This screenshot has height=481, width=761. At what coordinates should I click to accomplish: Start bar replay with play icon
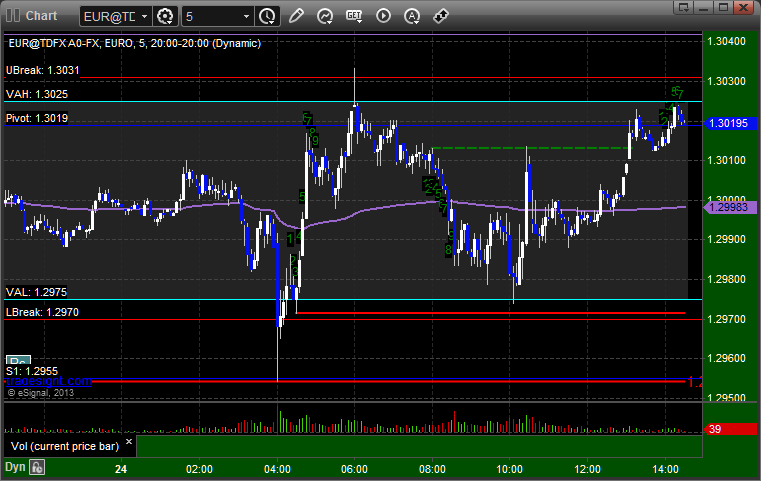[383, 16]
